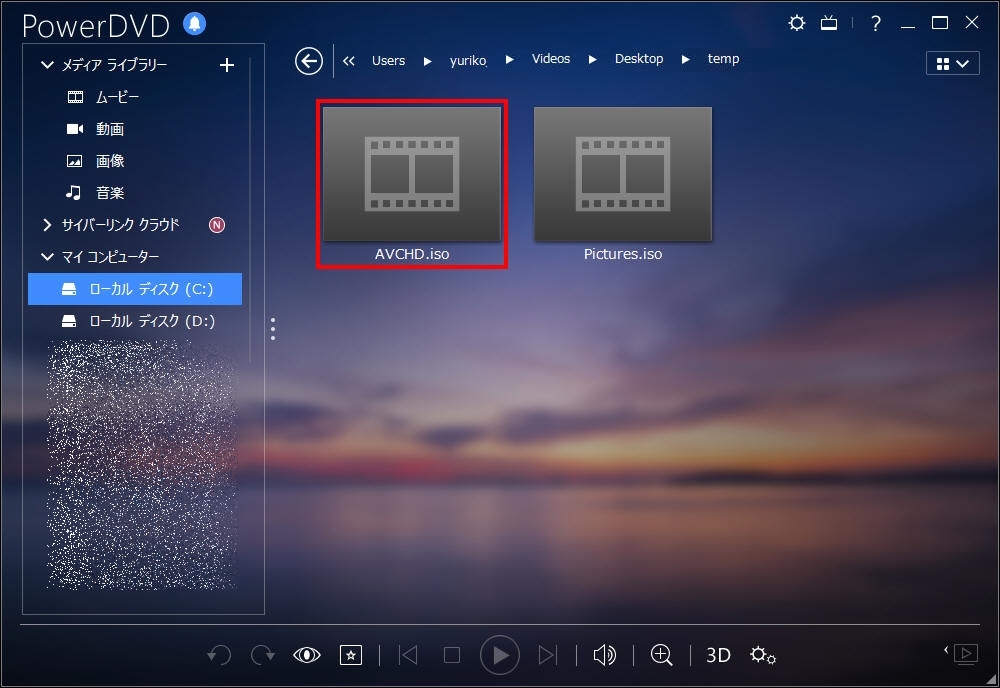The image size is (1000, 688).
Task: Rotate counterclockwise button in playback bar
Action: pyautogui.click(x=219, y=655)
